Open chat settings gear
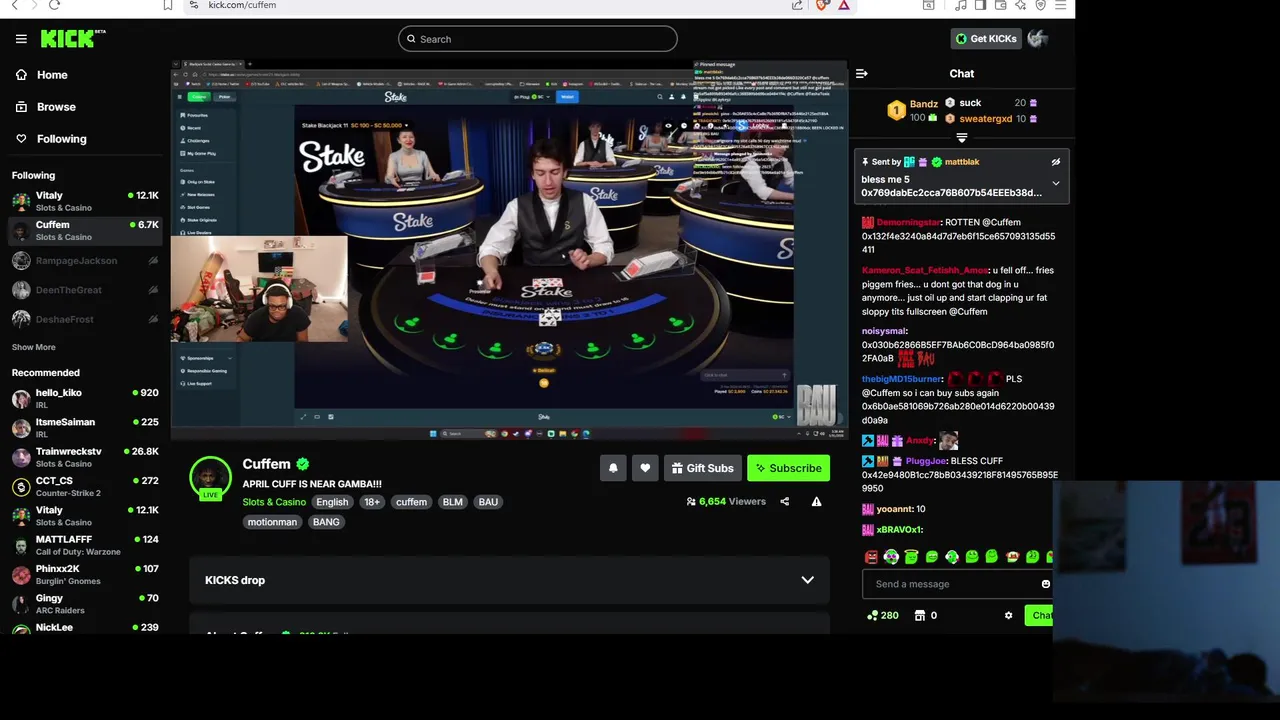Screen dimensions: 1280x720 pos(1008,616)
